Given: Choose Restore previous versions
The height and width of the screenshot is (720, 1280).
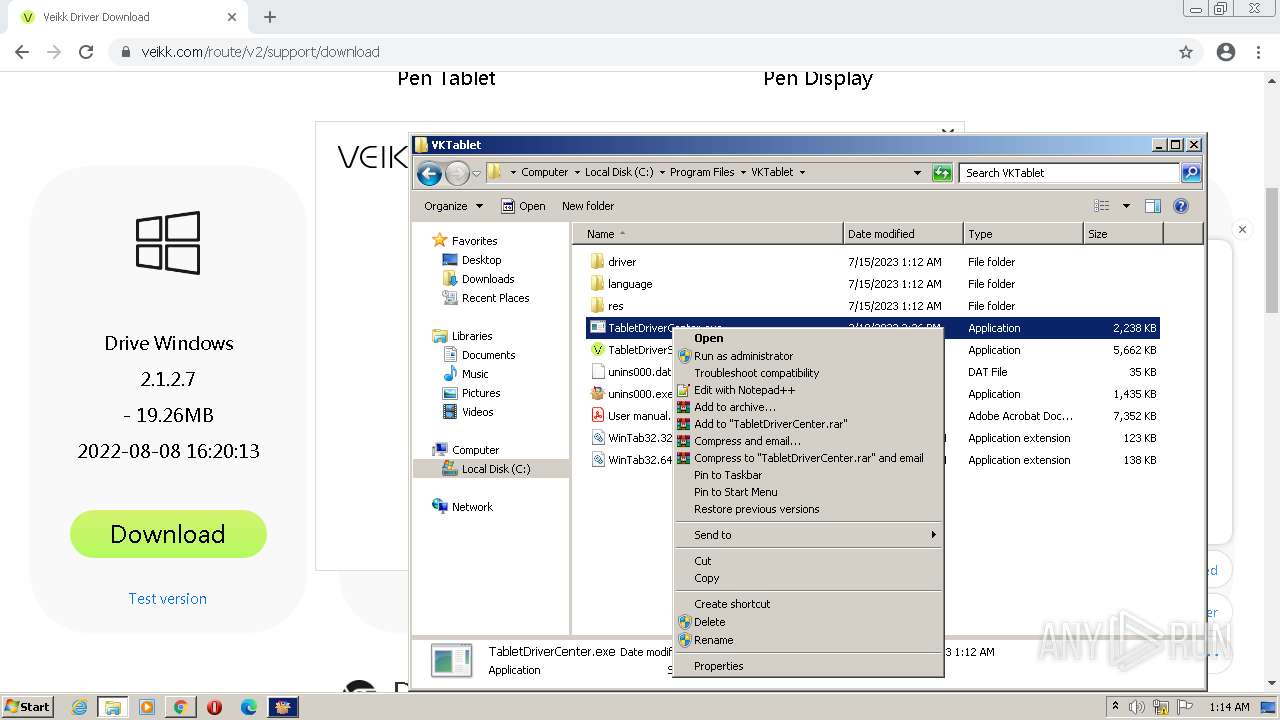Looking at the screenshot, I should (808, 509).
